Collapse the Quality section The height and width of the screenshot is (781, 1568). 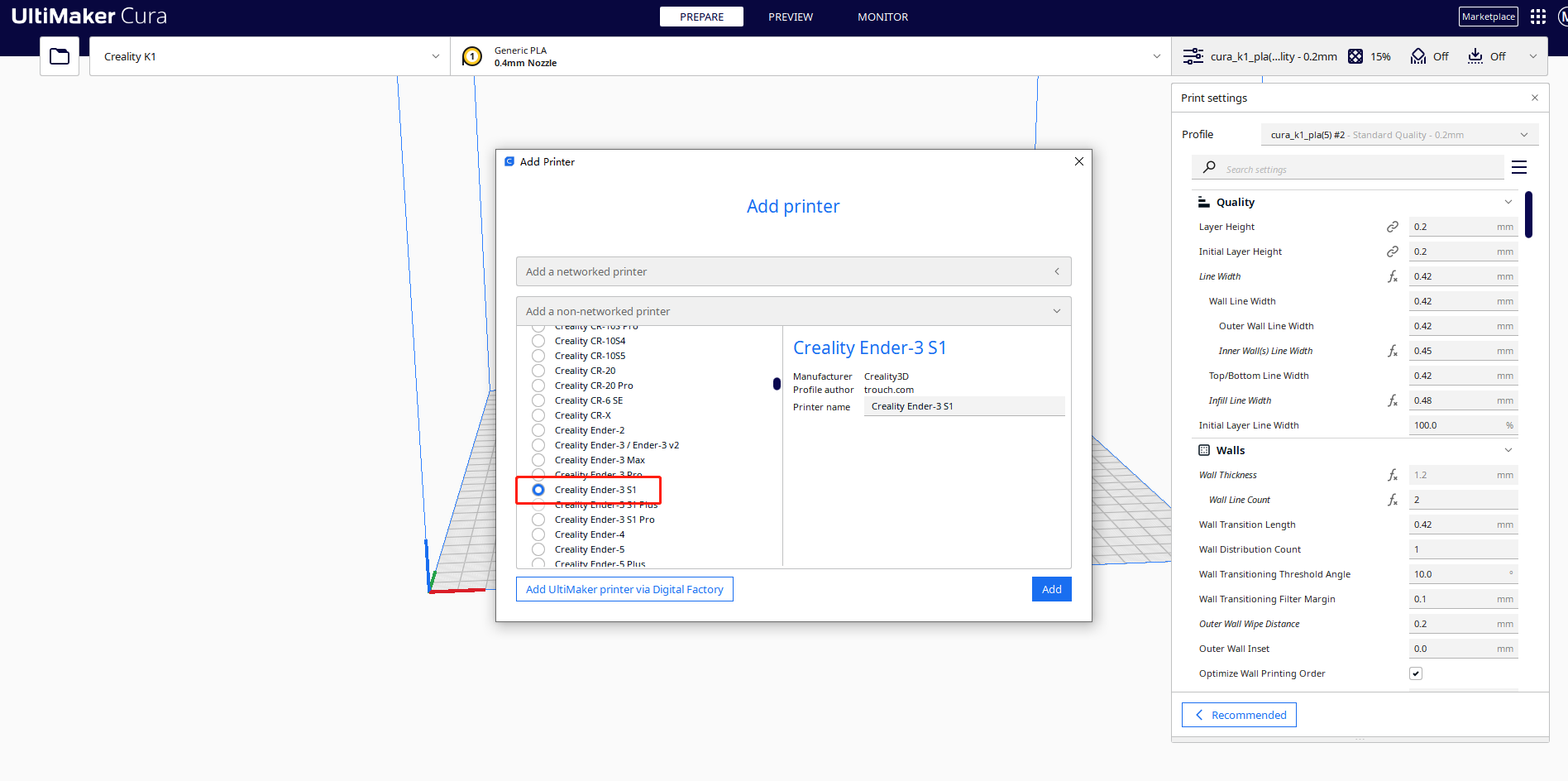(1508, 202)
